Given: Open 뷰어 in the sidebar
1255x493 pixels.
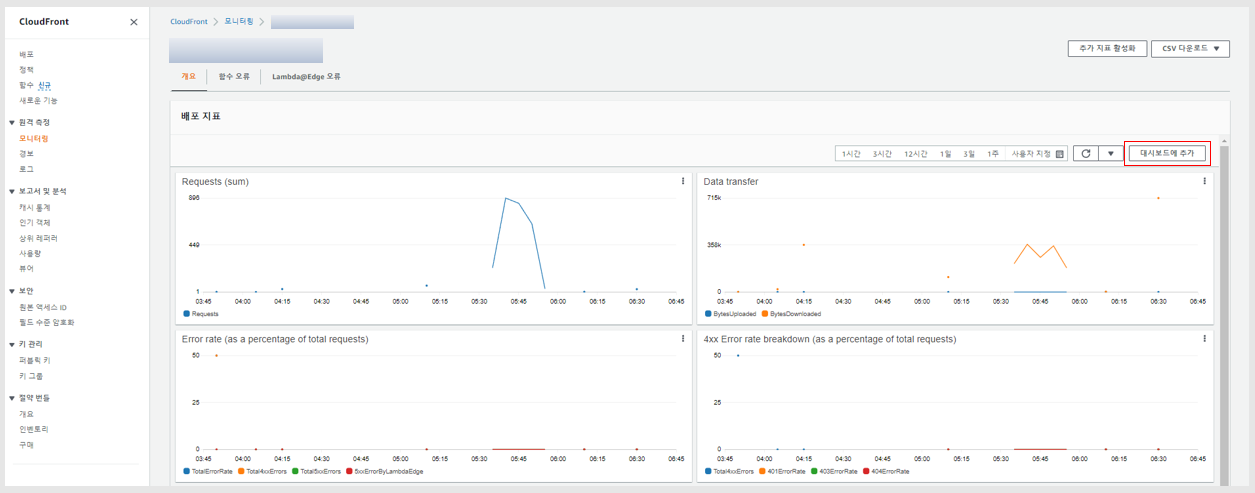Looking at the screenshot, I should (26, 268).
